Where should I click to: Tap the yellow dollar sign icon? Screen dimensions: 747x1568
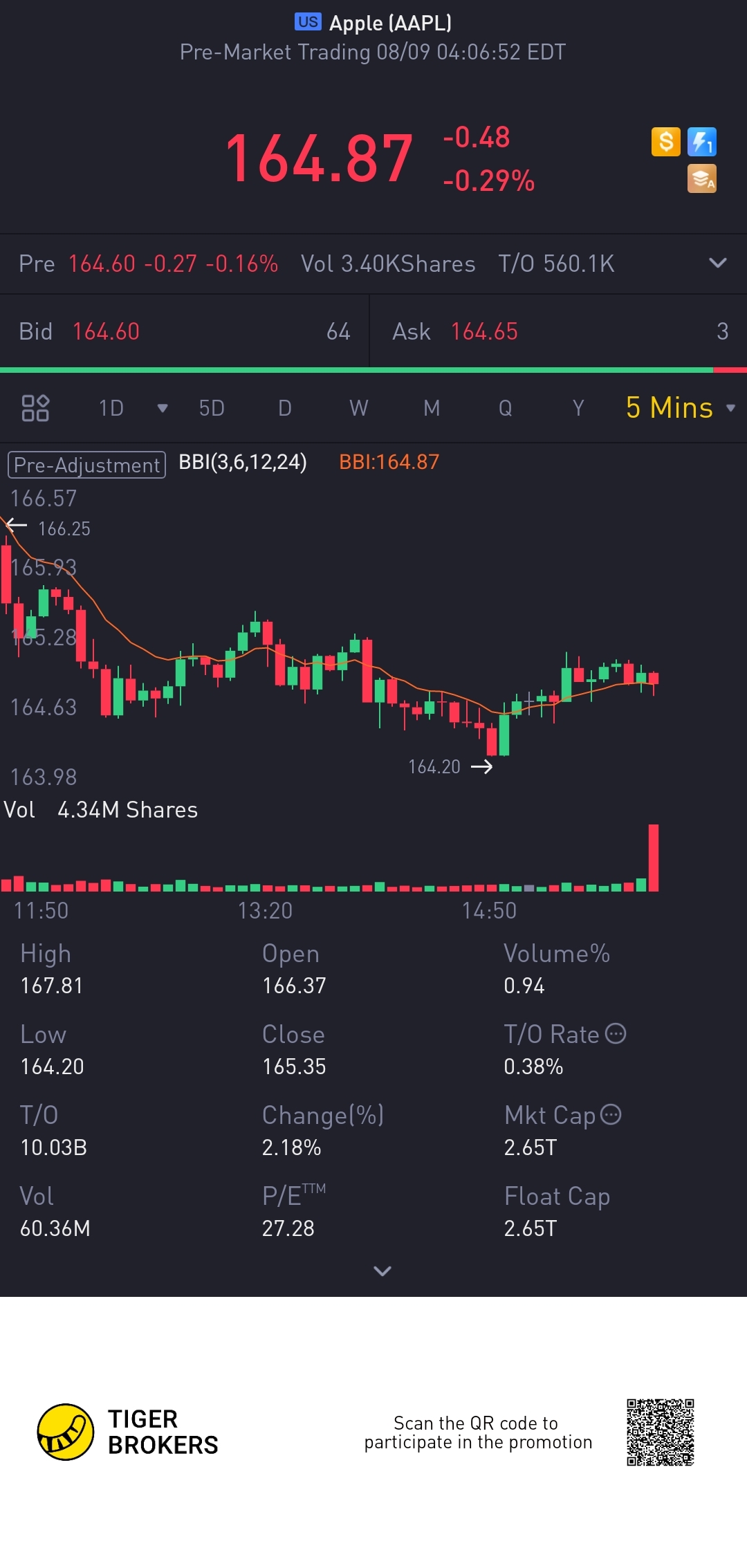(665, 142)
